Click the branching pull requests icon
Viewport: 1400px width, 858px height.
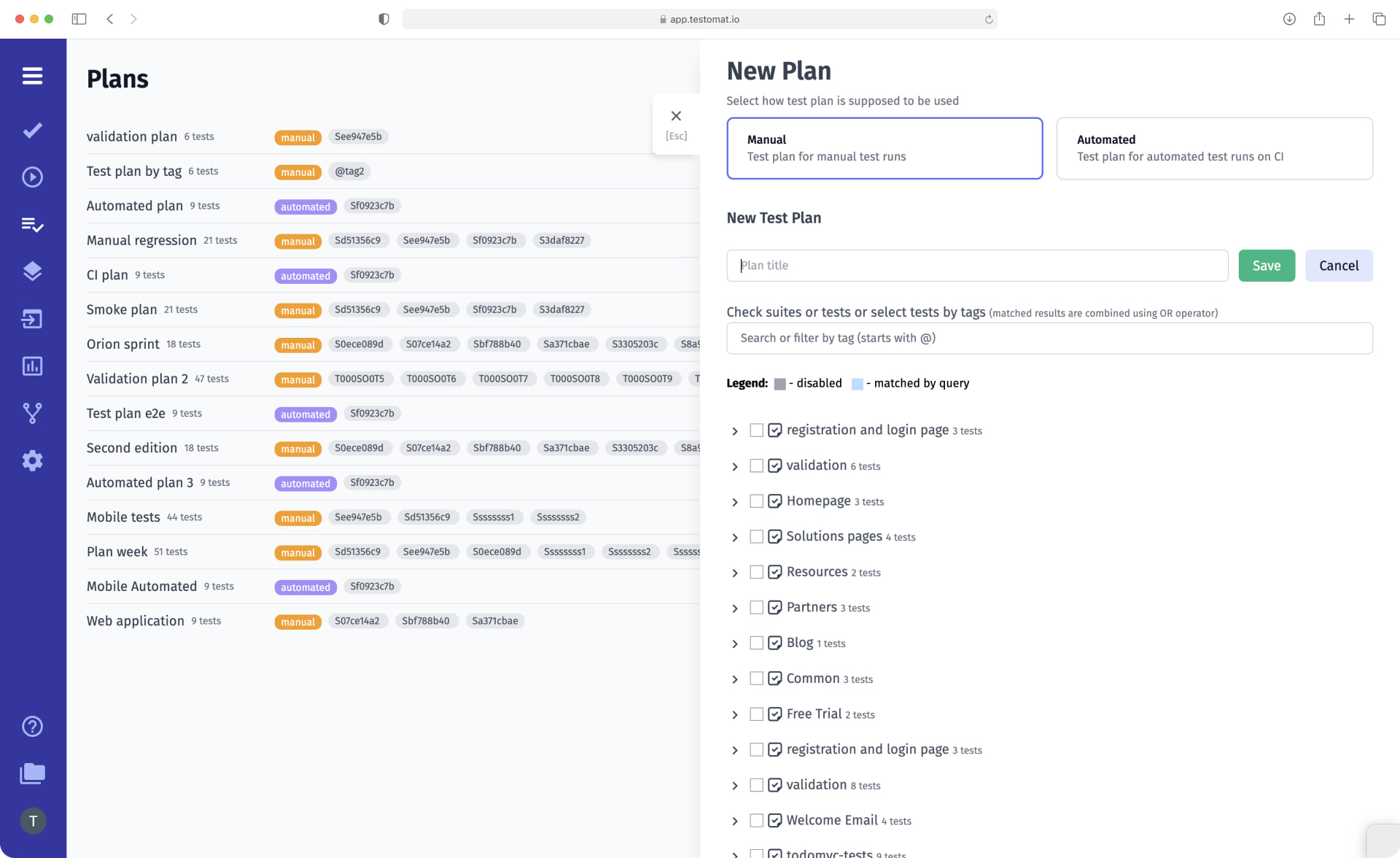tap(33, 413)
